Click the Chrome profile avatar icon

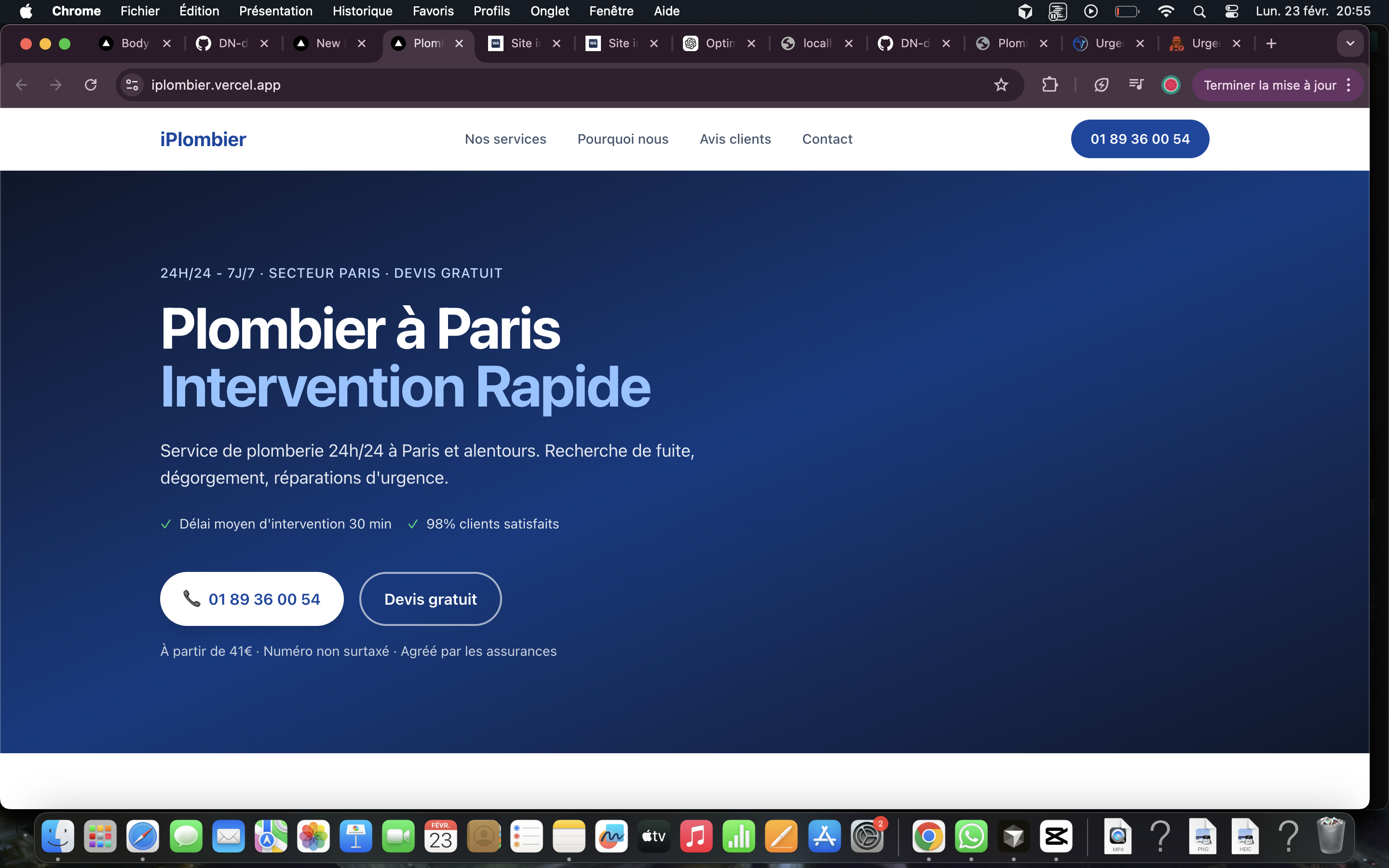click(1171, 85)
